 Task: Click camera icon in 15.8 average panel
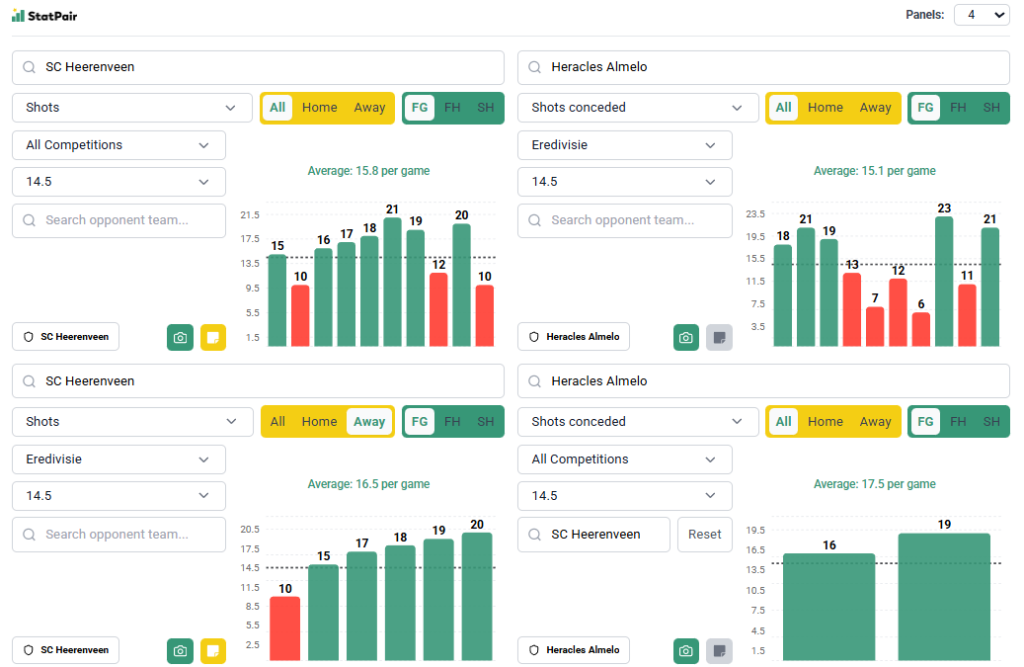(180, 337)
